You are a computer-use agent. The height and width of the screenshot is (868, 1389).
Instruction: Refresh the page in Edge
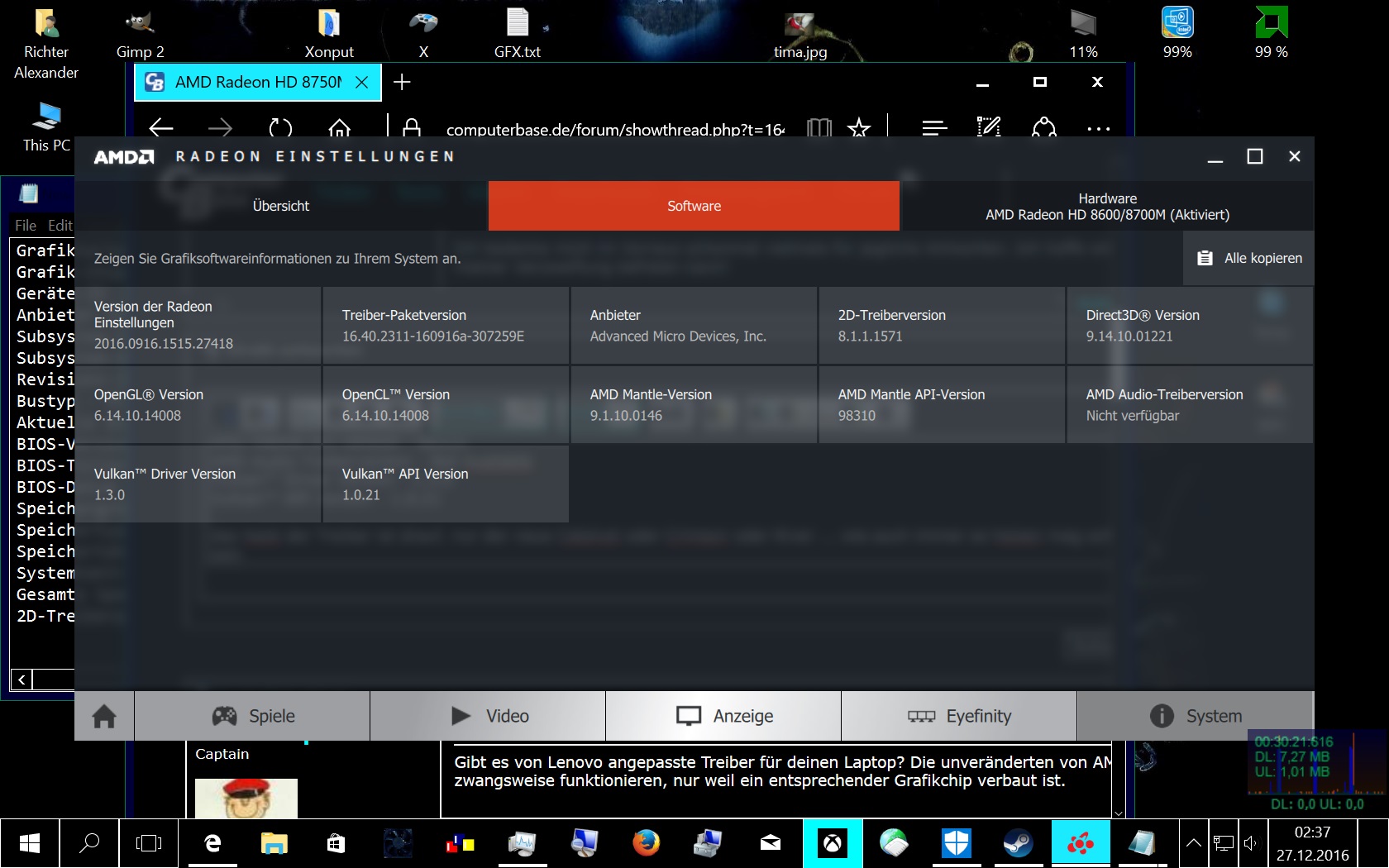280,128
